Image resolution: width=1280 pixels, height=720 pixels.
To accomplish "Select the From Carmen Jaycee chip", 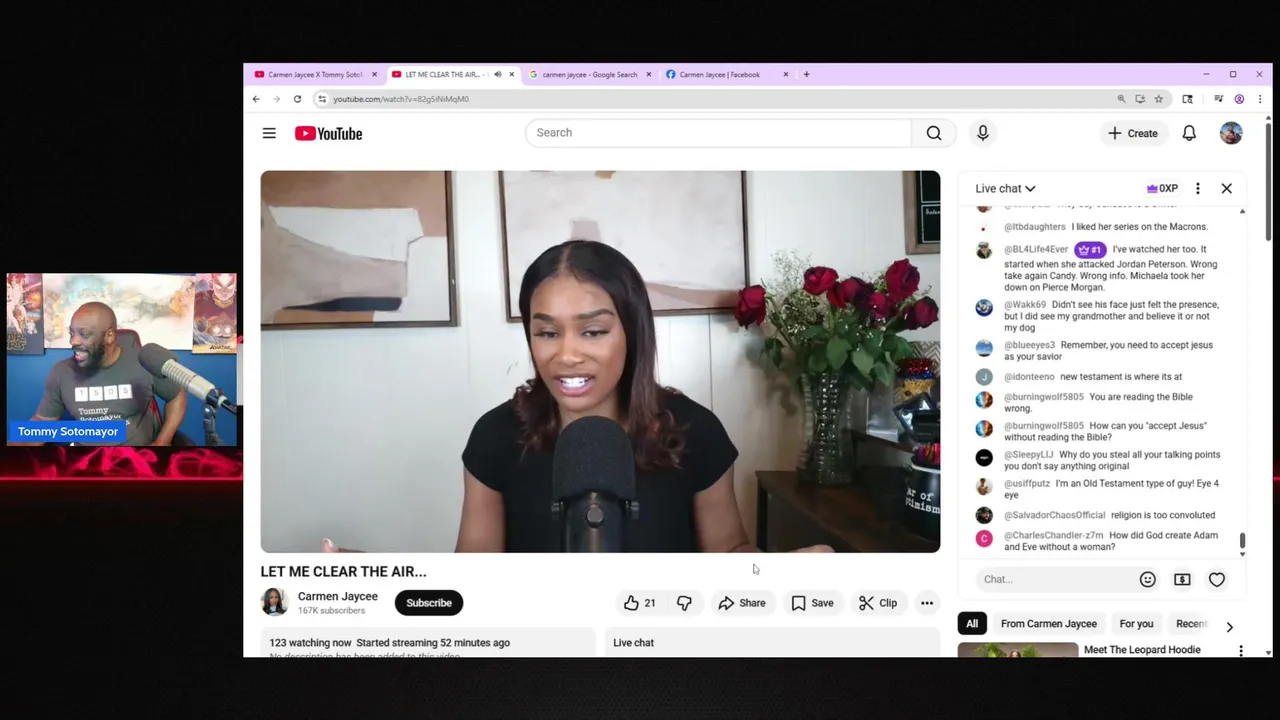I will 1049,624.
